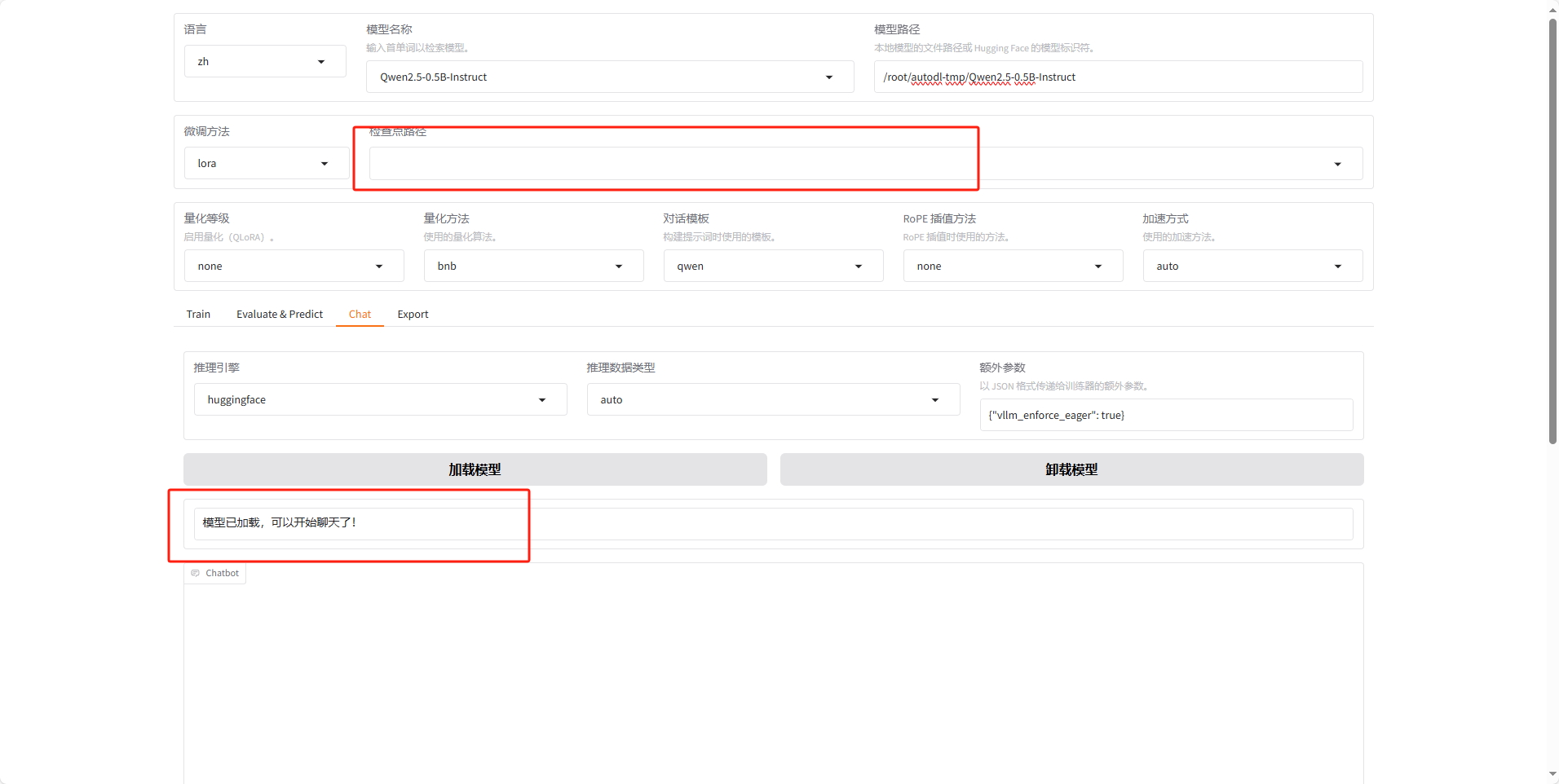Click the 加载模型 load model button
The height and width of the screenshot is (784, 1559).
475,470
